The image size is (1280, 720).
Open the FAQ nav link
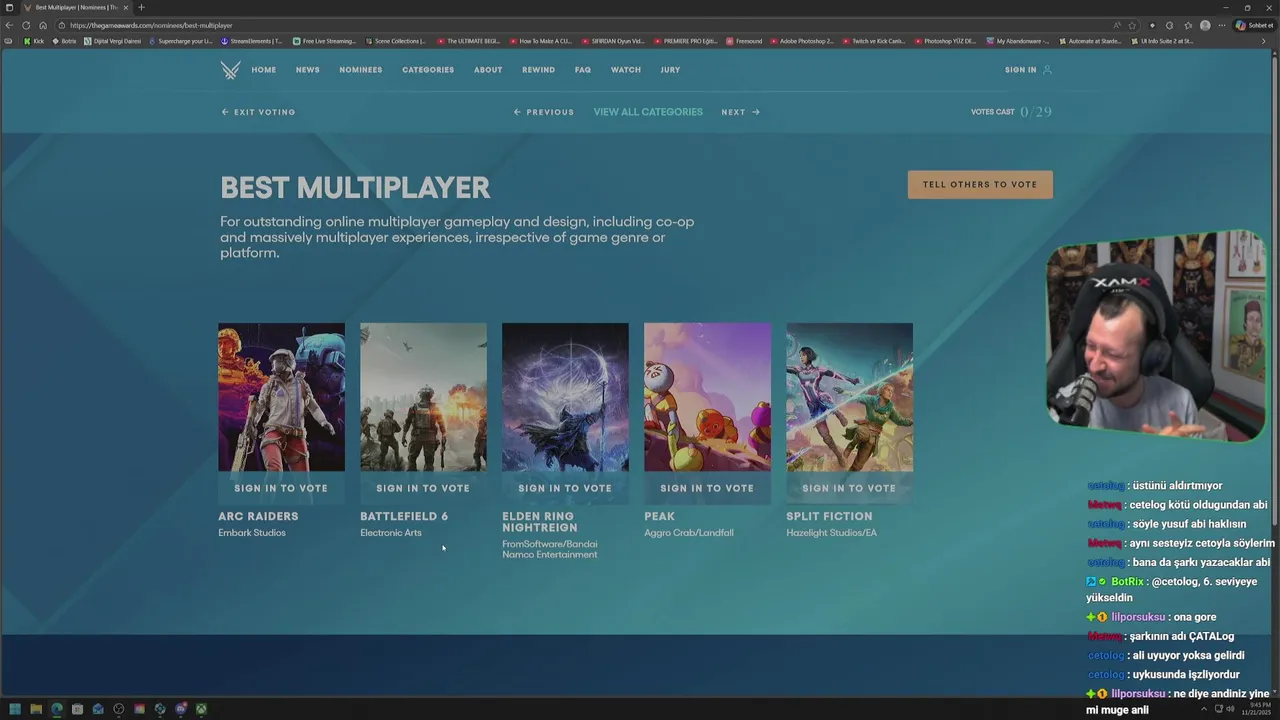coord(583,70)
